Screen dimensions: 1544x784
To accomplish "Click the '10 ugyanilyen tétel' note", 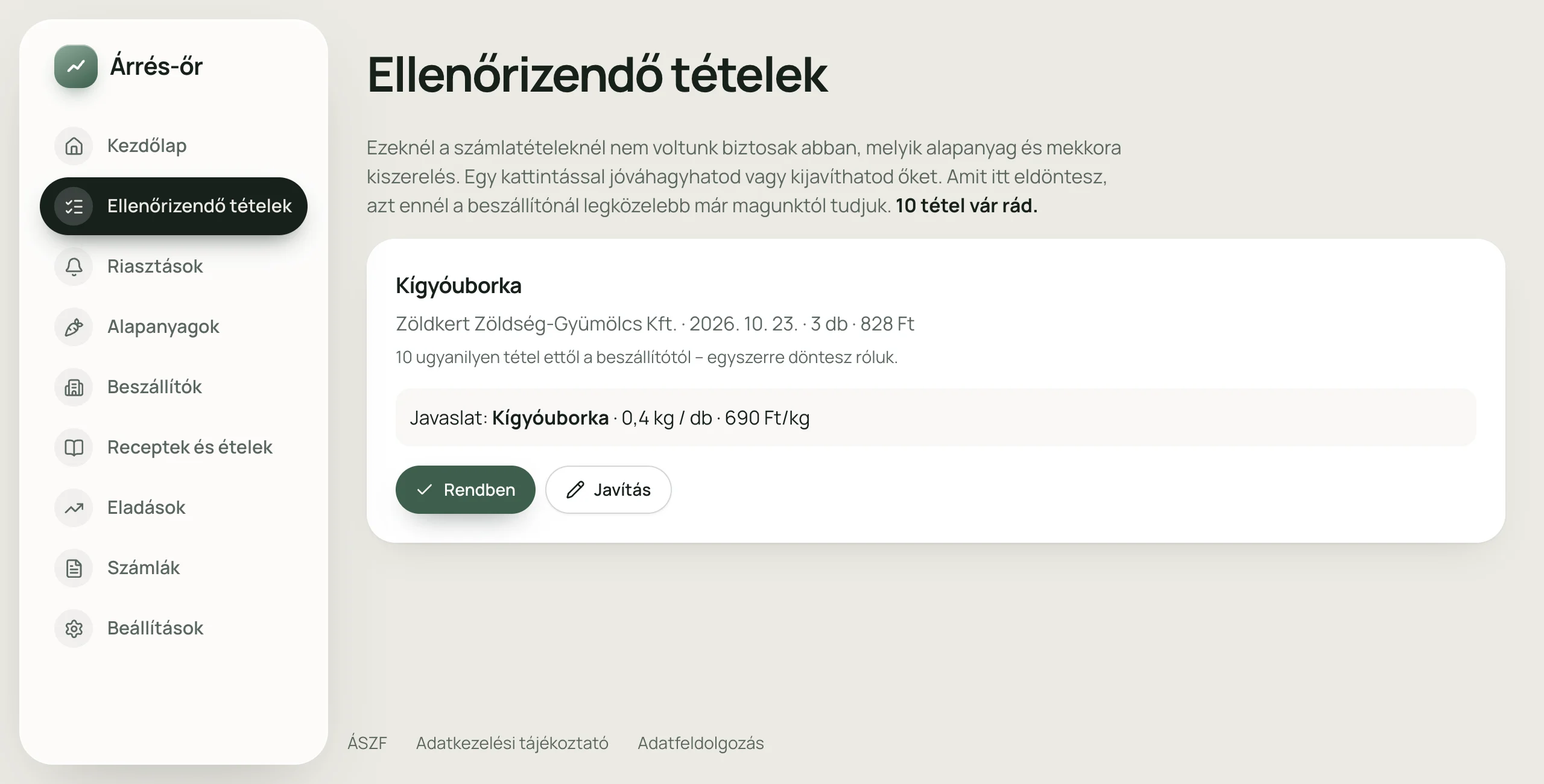I will click(x=647, y=357).
